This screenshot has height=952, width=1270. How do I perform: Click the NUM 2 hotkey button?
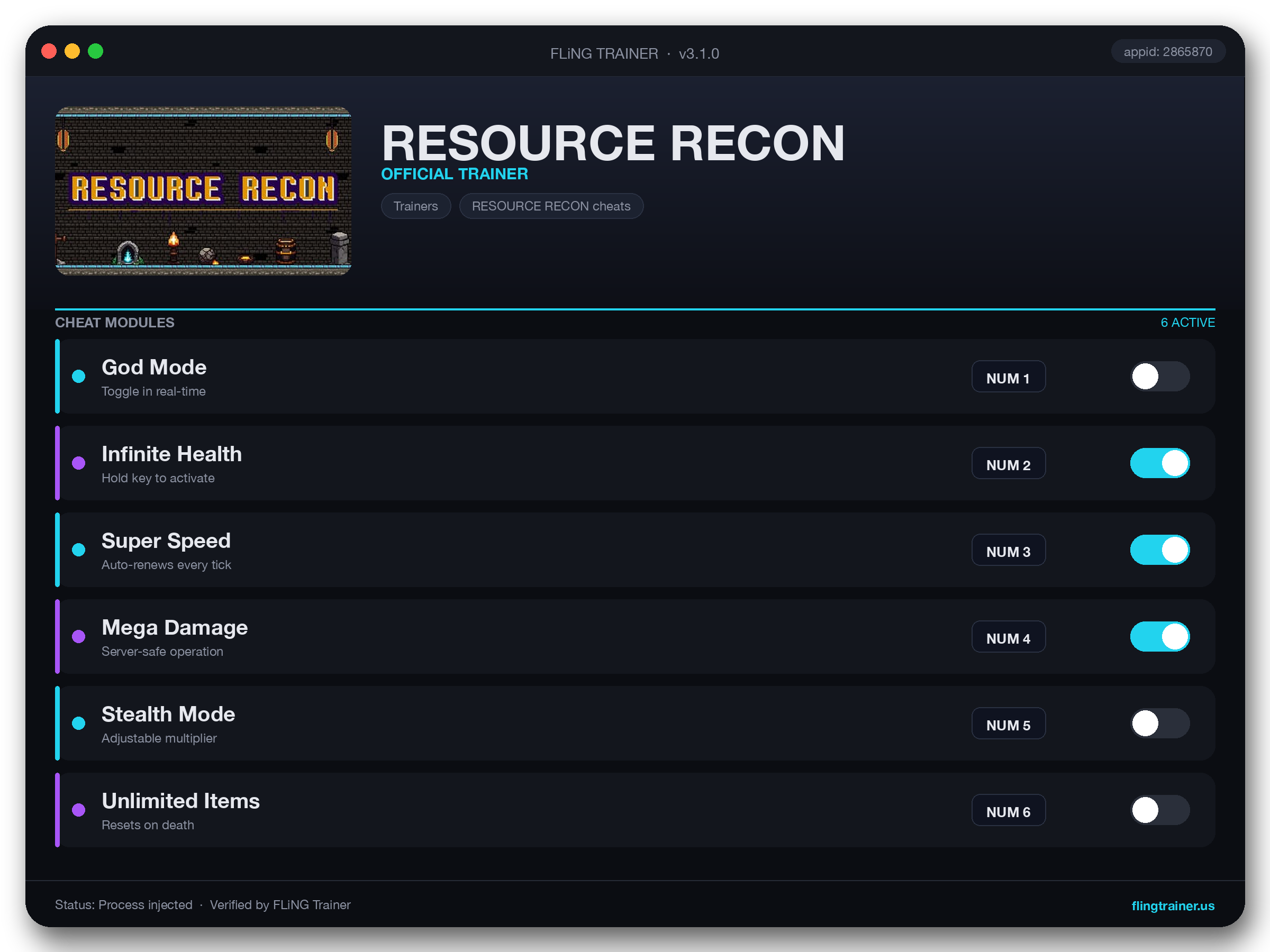tap(1008, 463)
